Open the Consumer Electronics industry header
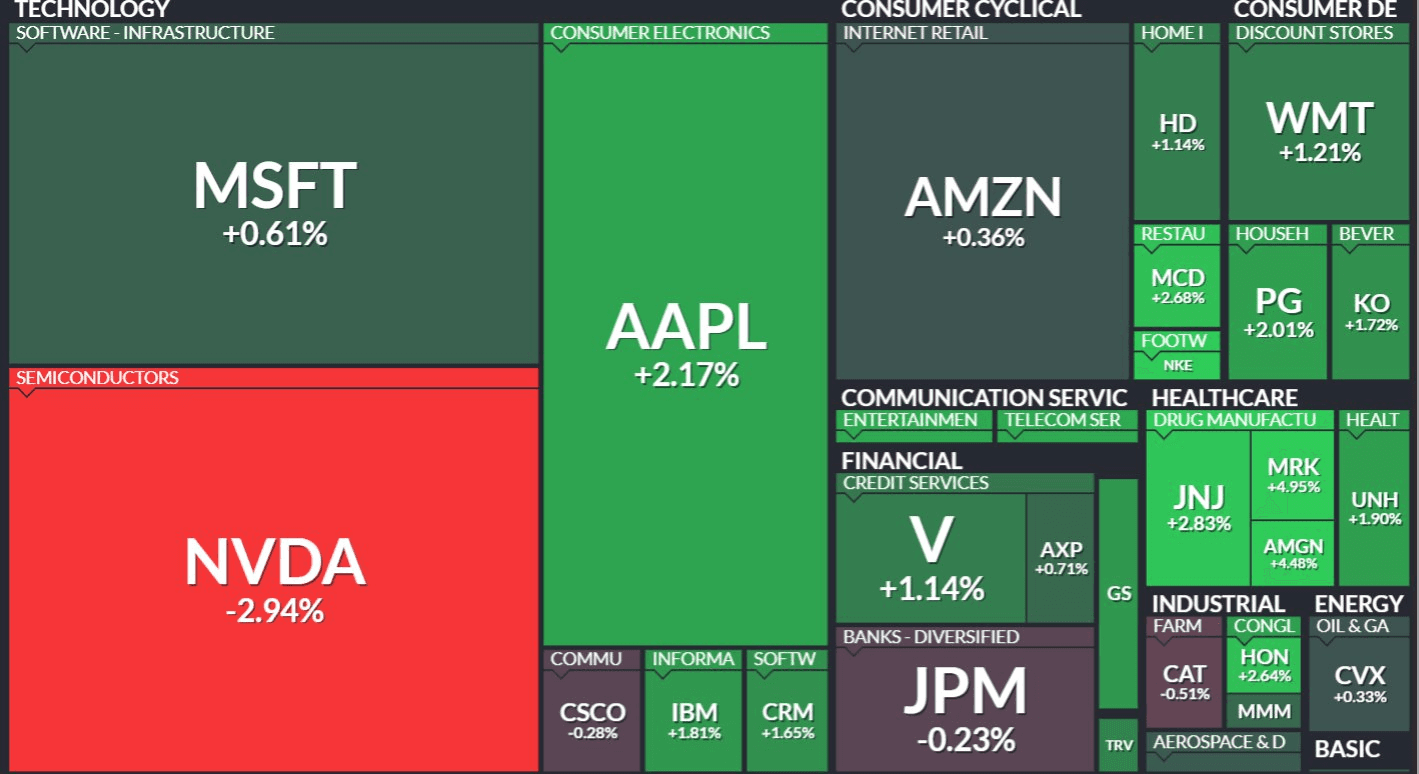This screenshot has height=774, width=1419. tap(660, 33)
